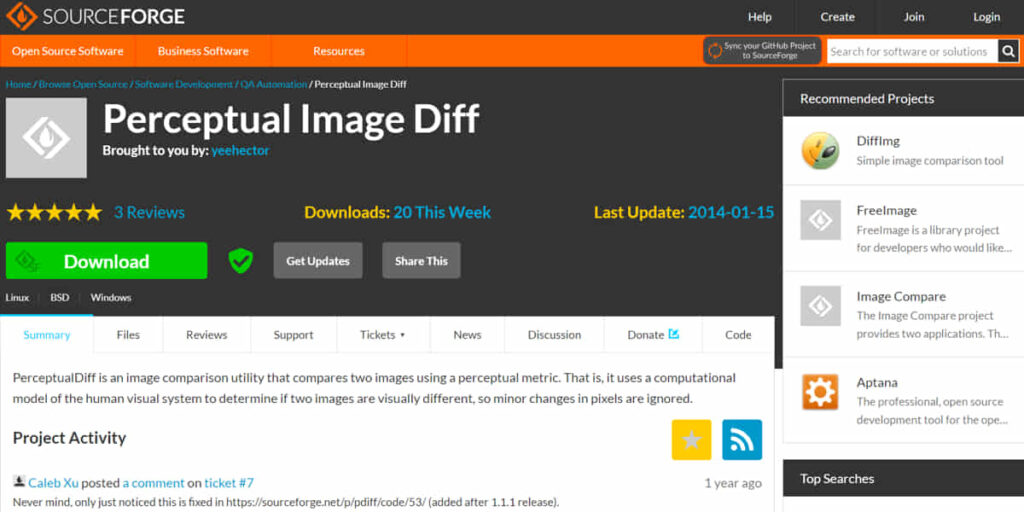Open the 3 Reviews link
This screenshot has width=1024, height=512.
tap(150, 212)
